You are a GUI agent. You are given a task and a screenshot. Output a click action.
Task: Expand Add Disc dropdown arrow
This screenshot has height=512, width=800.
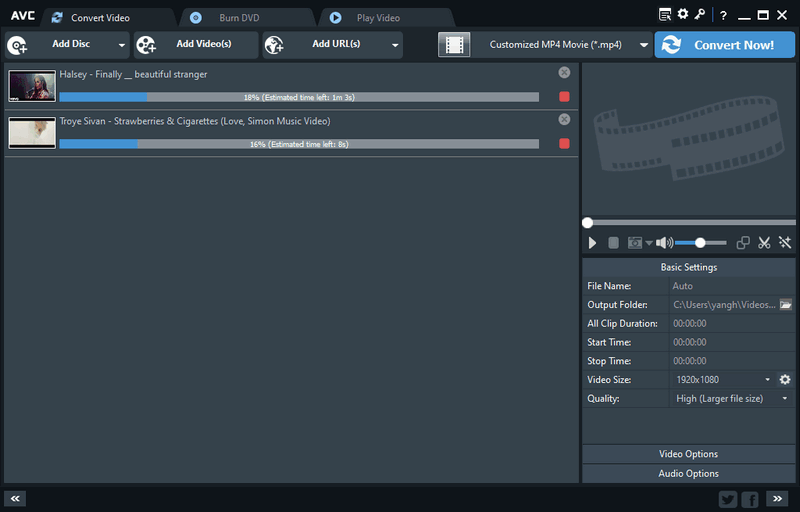point(121,45)
